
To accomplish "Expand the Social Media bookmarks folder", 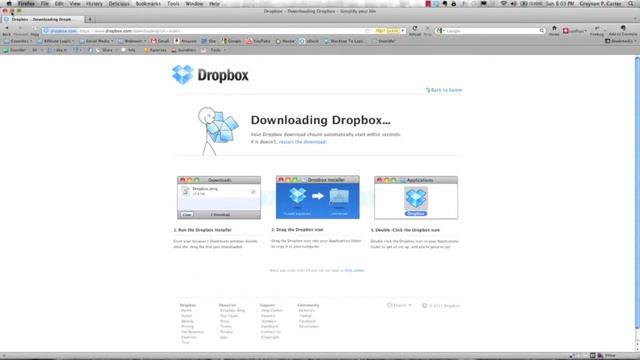I will coord(96,41).
